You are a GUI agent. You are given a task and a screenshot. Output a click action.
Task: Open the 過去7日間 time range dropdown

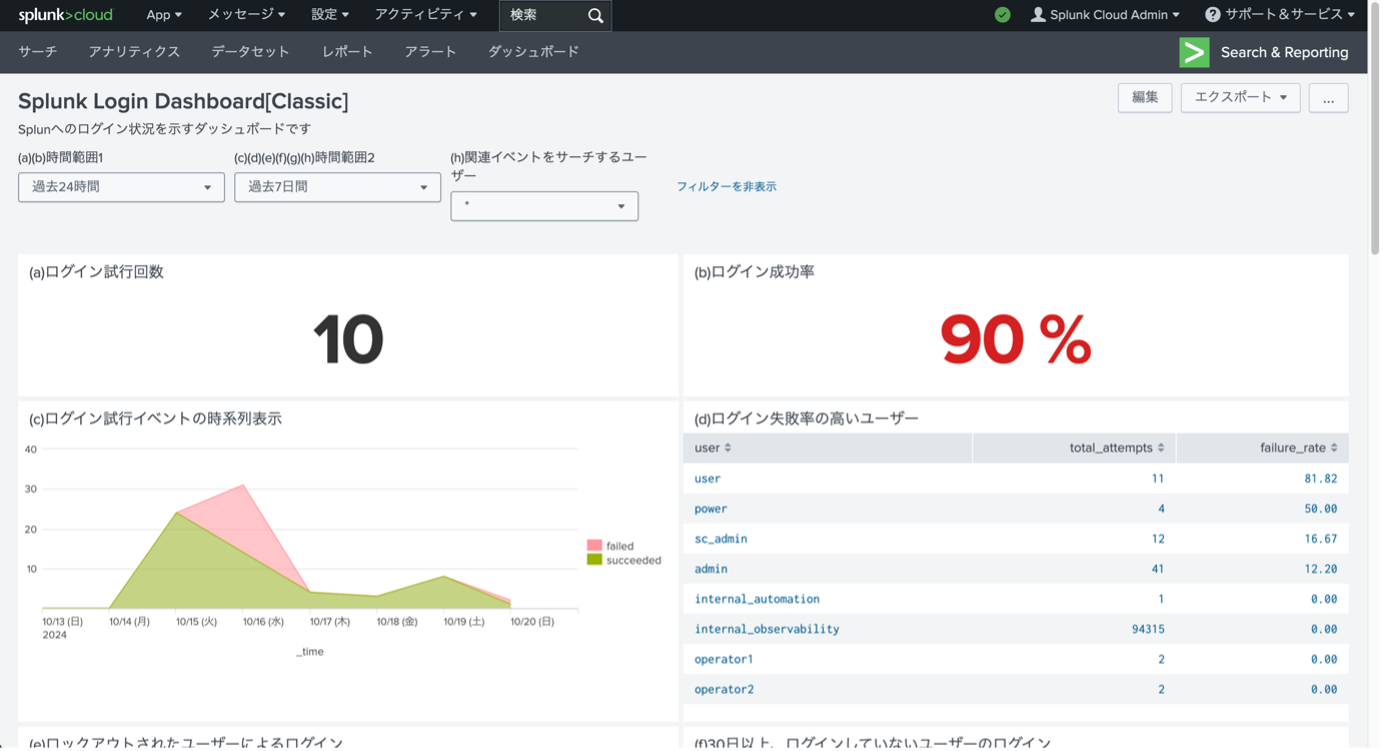pos(337,187)
